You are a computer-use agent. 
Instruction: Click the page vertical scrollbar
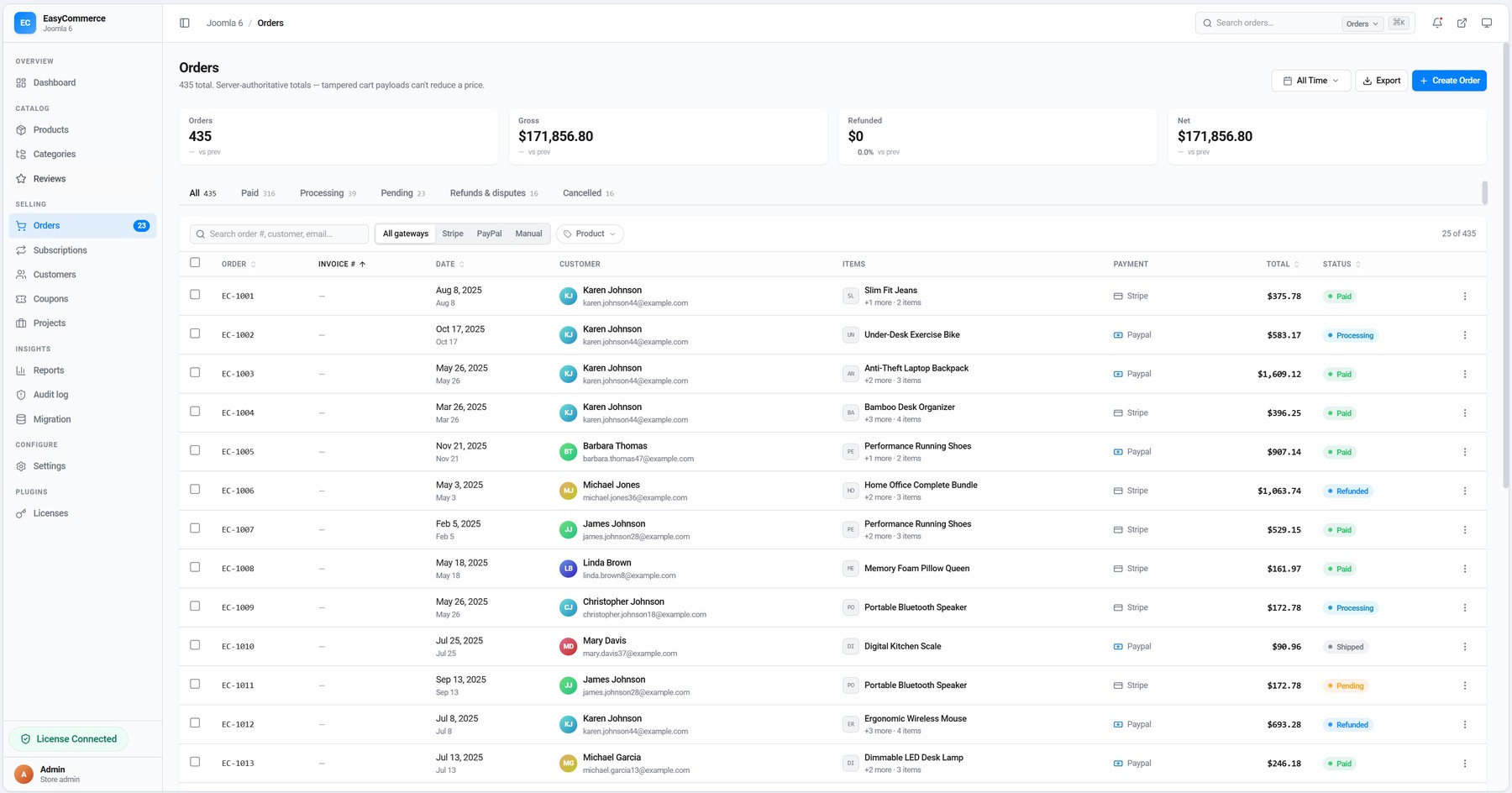(x=1506, y=265)
